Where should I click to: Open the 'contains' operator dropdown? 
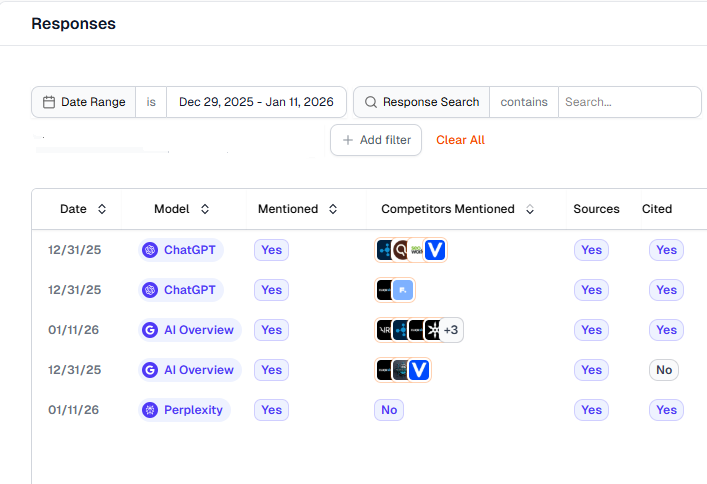pos(524,102)
